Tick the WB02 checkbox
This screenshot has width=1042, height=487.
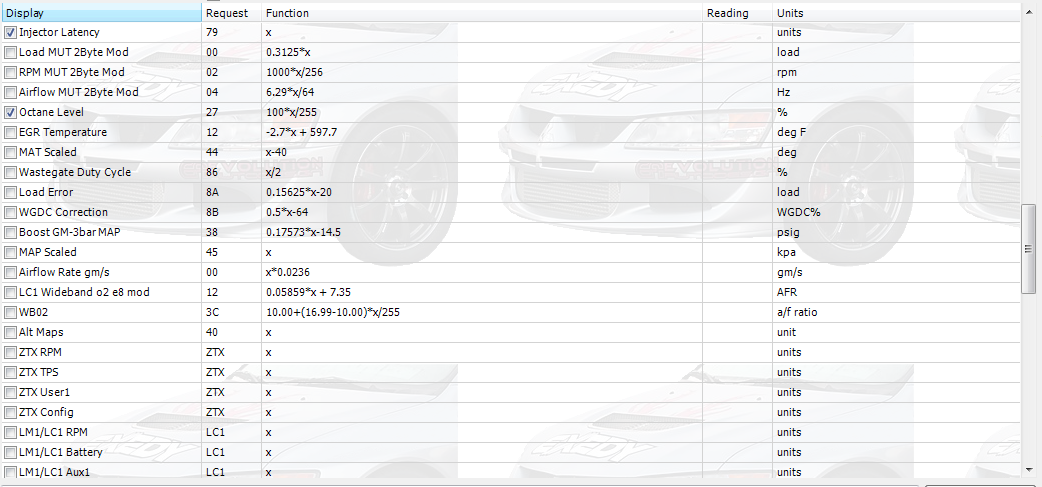(x=11, y=313)
